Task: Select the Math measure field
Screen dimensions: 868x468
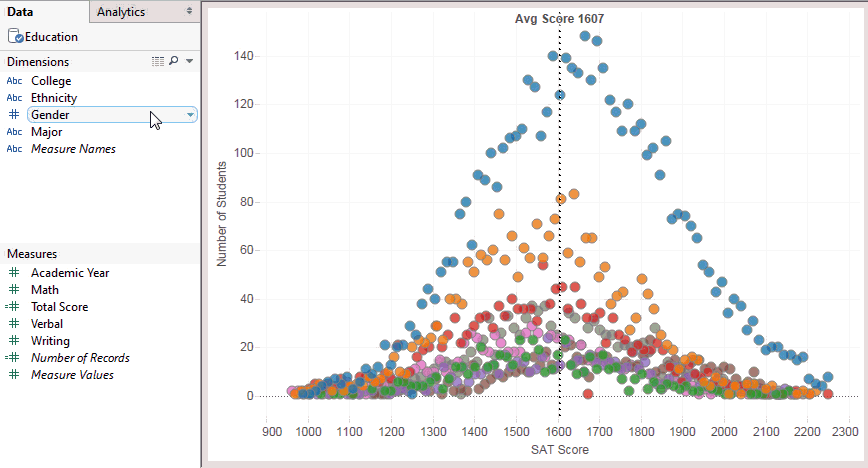Action: click(45, 290)
